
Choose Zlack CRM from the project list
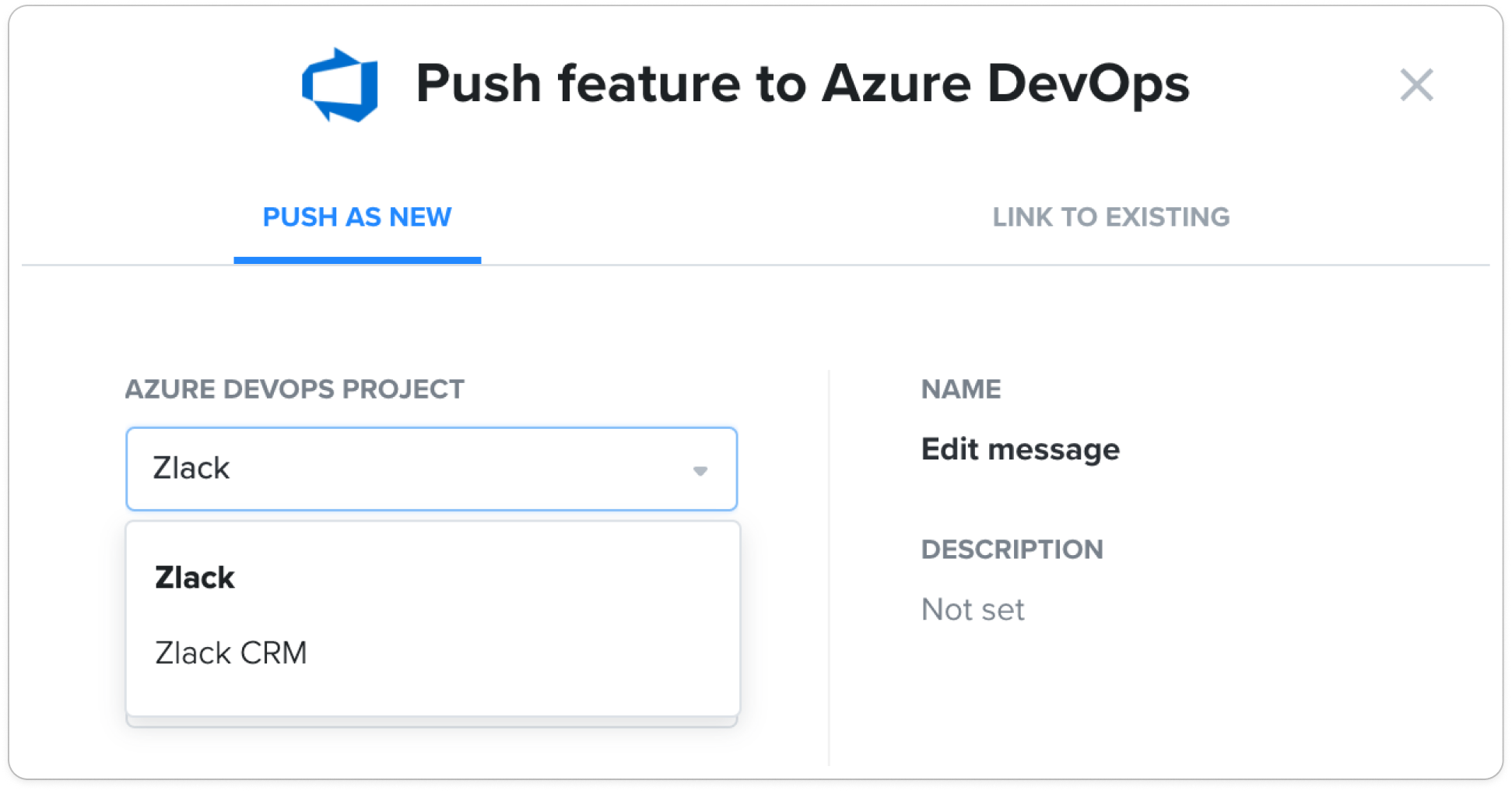click(231, 652)
